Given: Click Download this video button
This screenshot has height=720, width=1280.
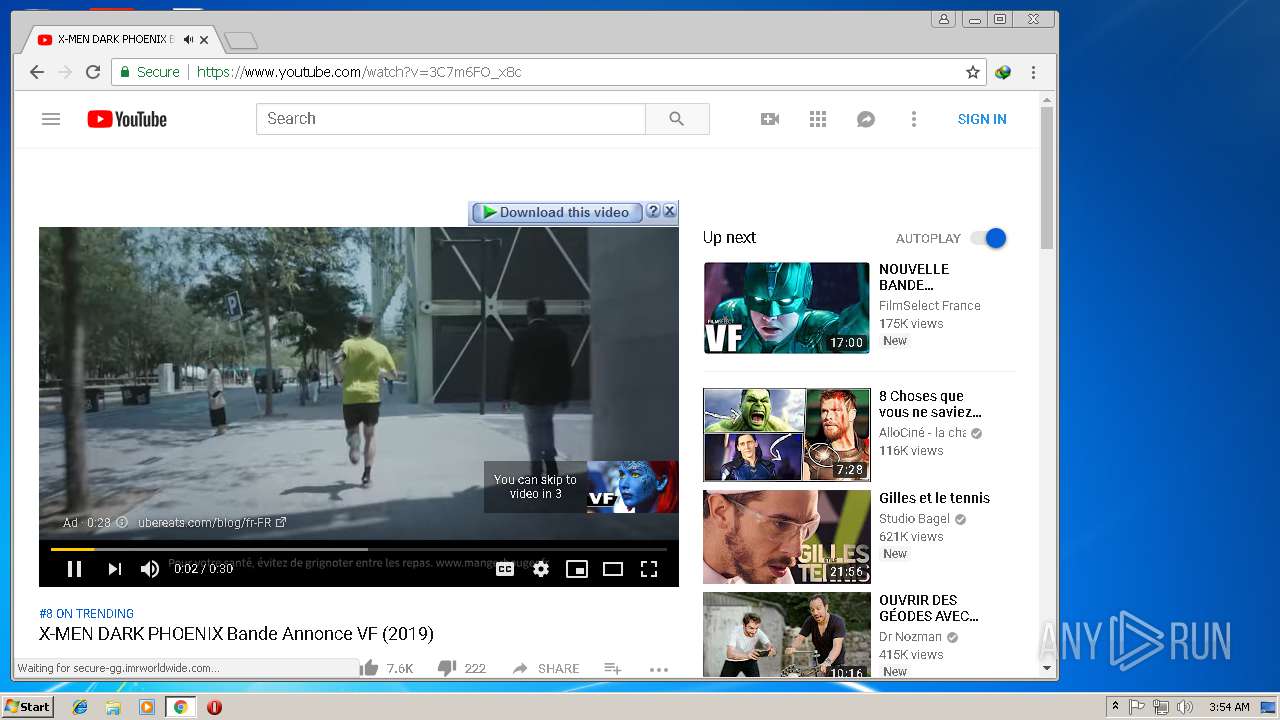Looking at the screenshot, I should (557, 212).
